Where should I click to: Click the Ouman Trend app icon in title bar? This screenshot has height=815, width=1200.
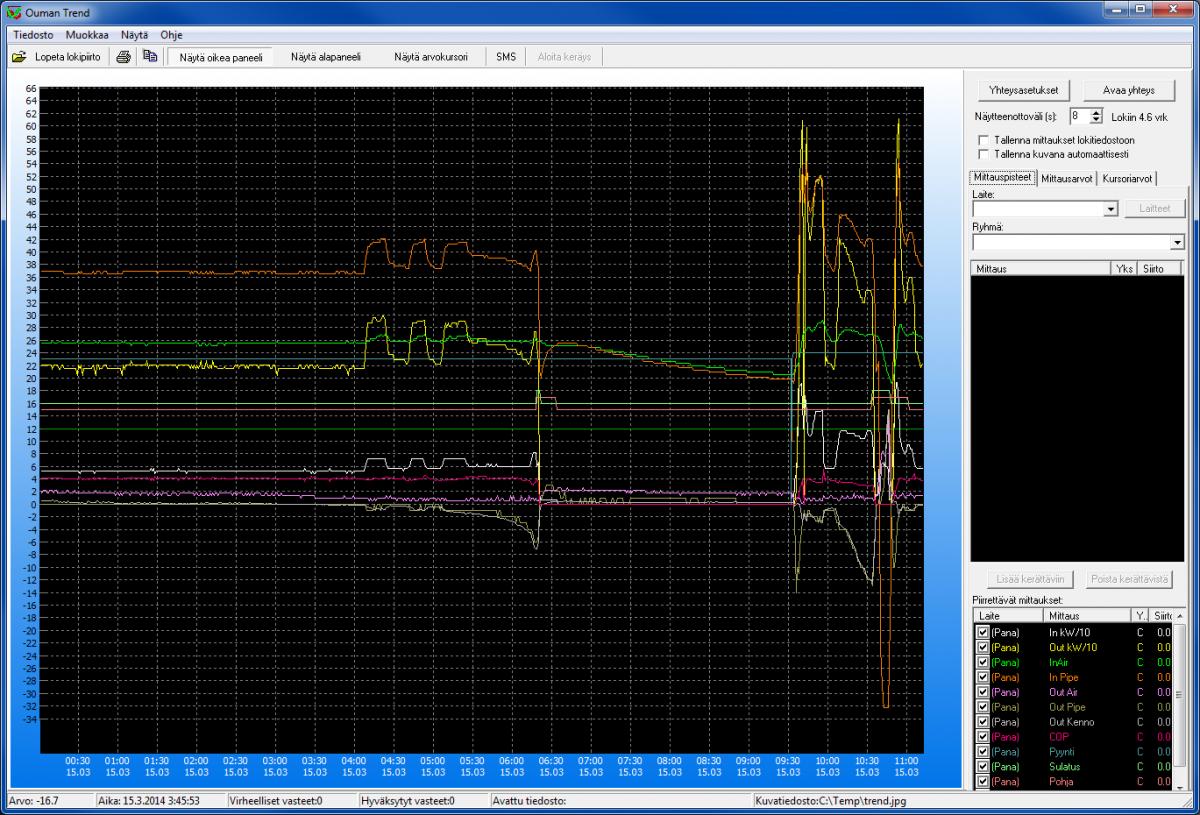(x=12, y=12)
